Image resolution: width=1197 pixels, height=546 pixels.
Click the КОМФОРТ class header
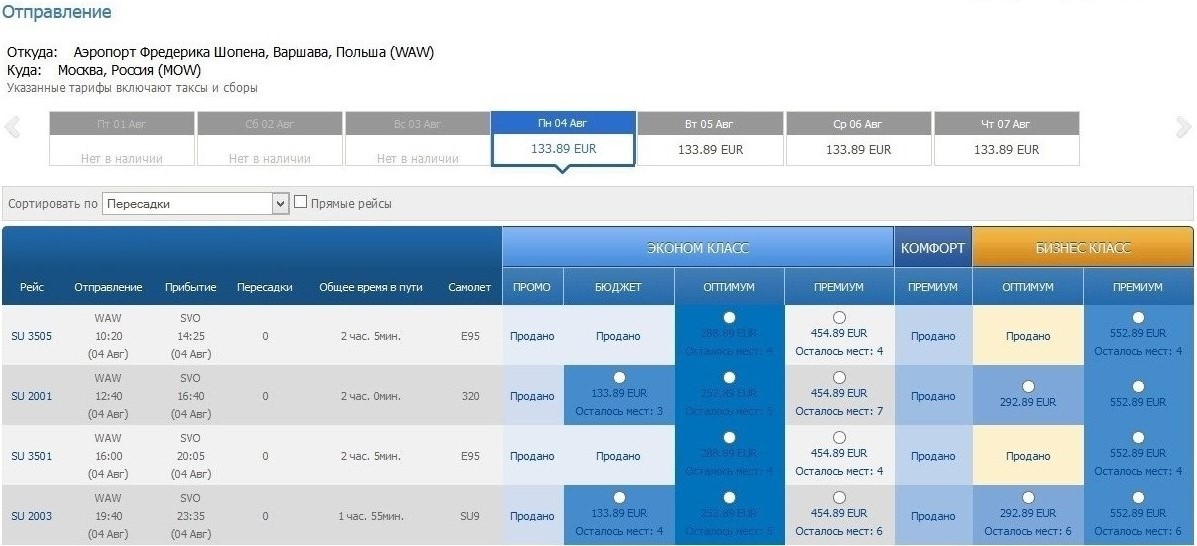click(x=932, y=247)
